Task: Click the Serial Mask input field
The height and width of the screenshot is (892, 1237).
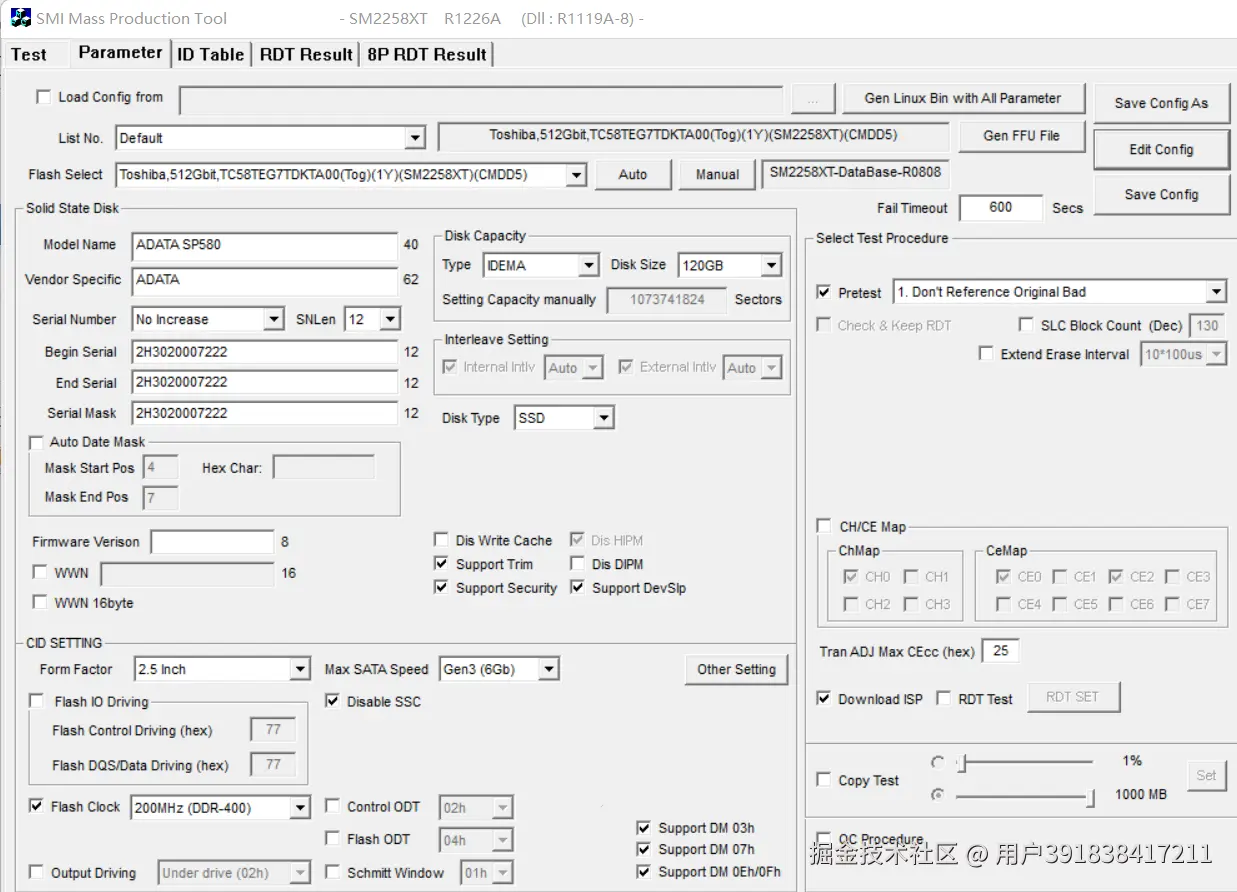Action: 265,413
